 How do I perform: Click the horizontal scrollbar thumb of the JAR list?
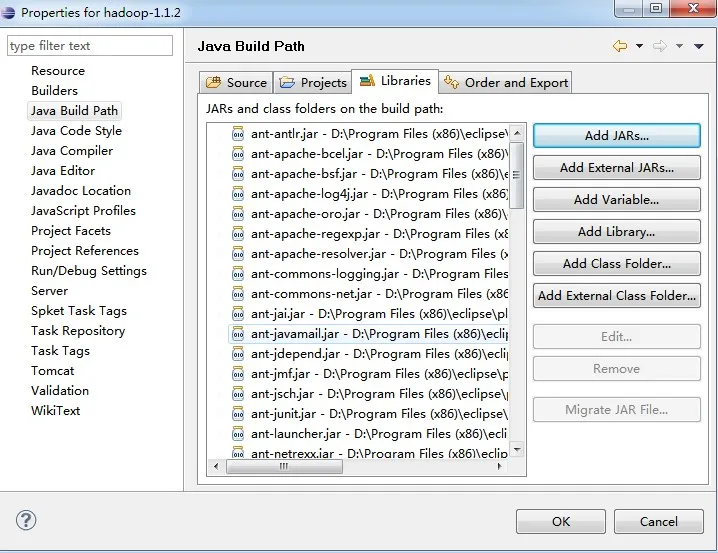[284, 466]
